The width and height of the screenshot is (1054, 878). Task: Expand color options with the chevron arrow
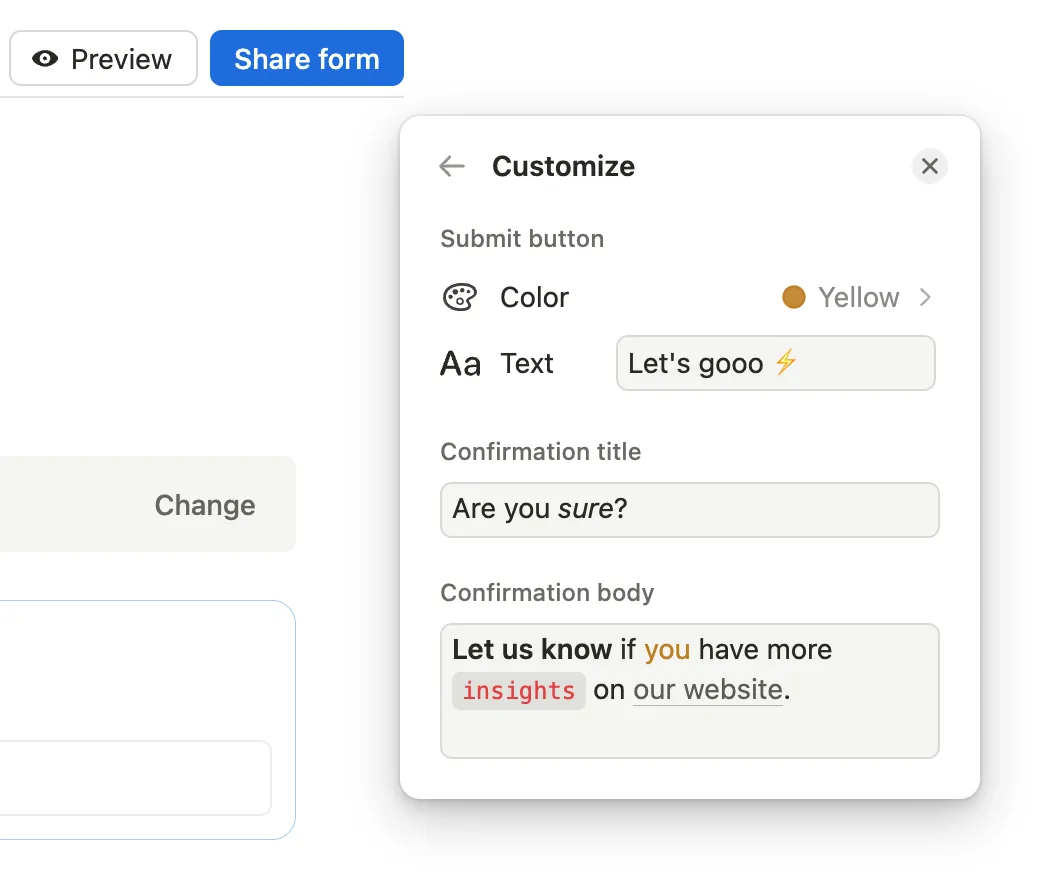(925, 297)
